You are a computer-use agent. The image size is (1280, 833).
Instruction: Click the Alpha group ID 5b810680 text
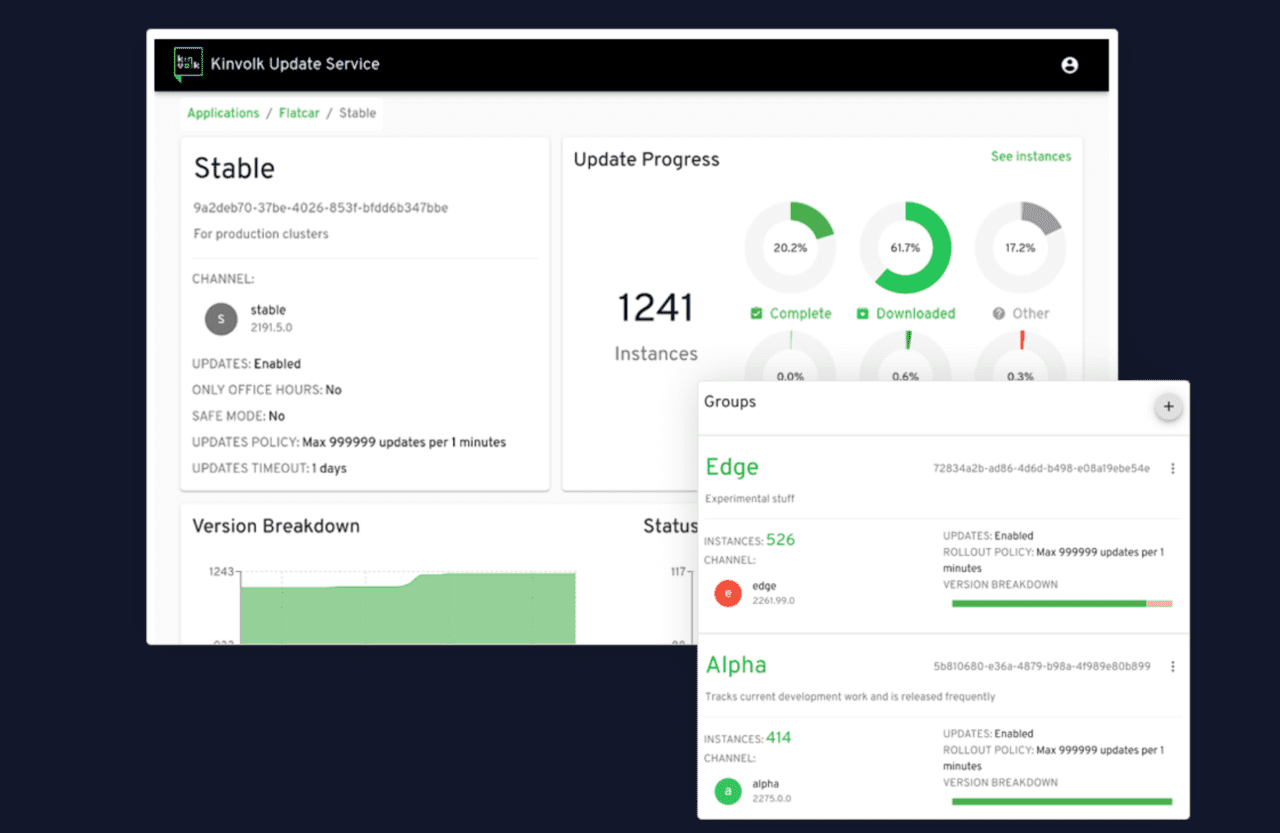[x=1042, y=666]
